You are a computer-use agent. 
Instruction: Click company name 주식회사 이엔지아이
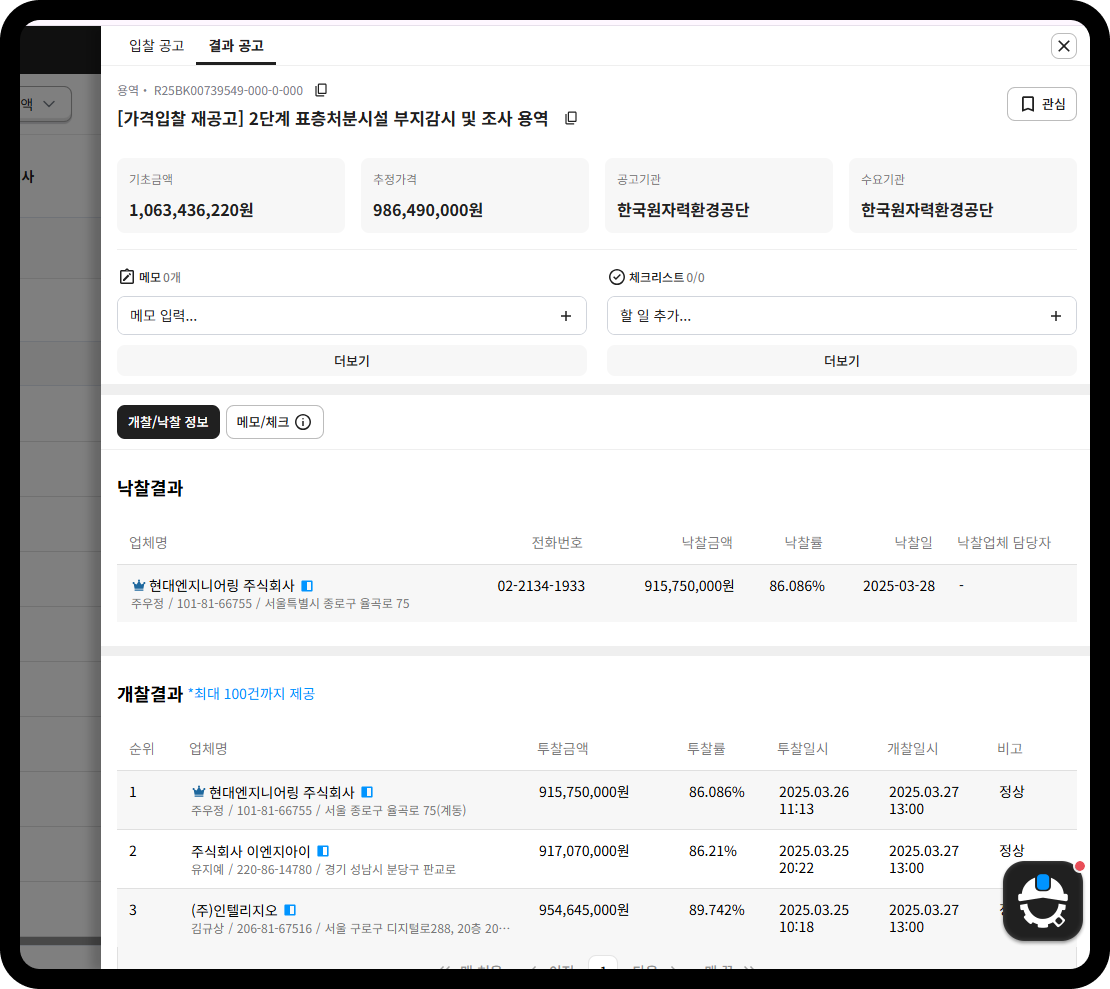[x=251, y=851]
